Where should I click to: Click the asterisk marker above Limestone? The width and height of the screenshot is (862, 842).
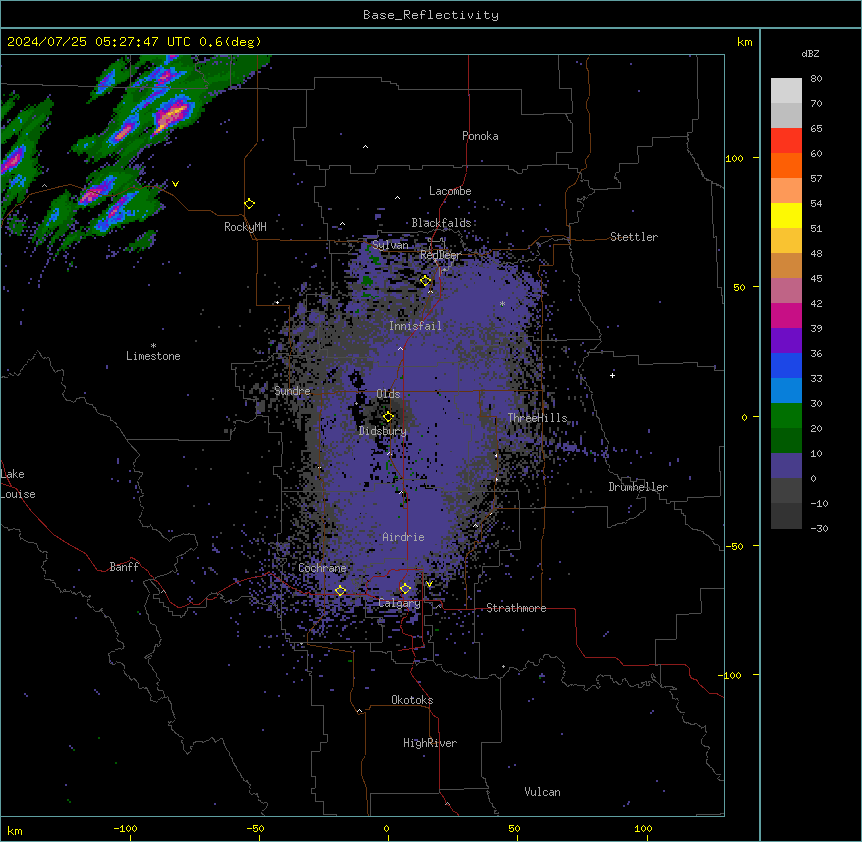coord(153,346)
